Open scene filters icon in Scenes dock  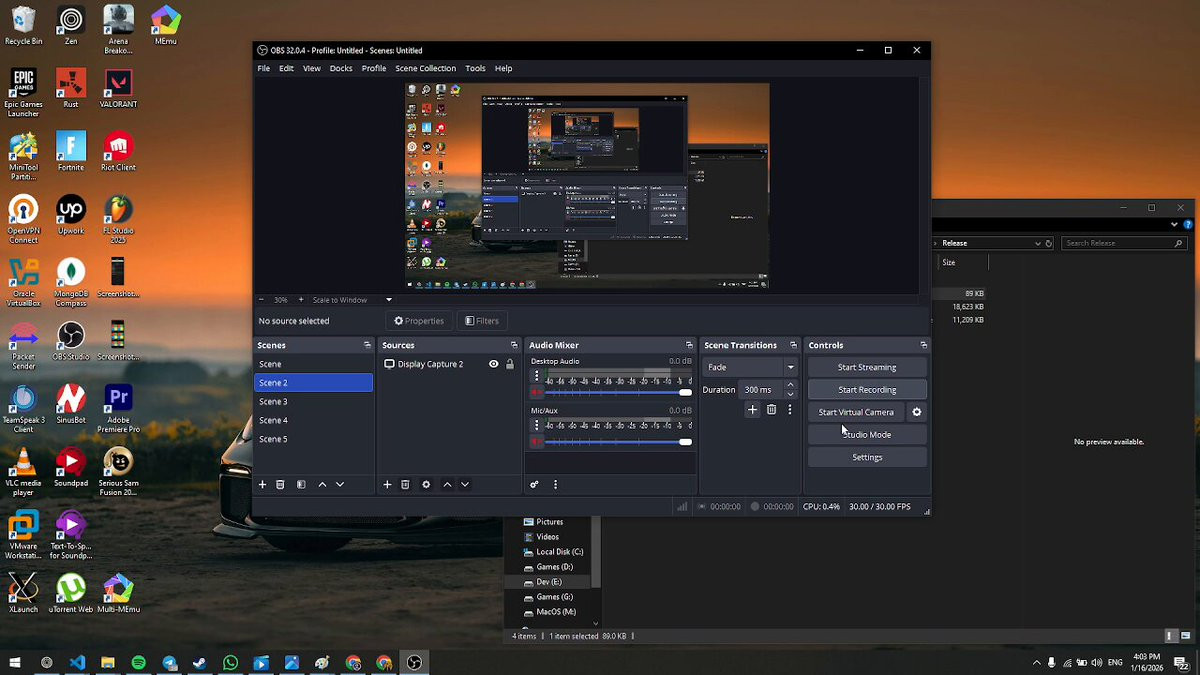pos(301,485)
